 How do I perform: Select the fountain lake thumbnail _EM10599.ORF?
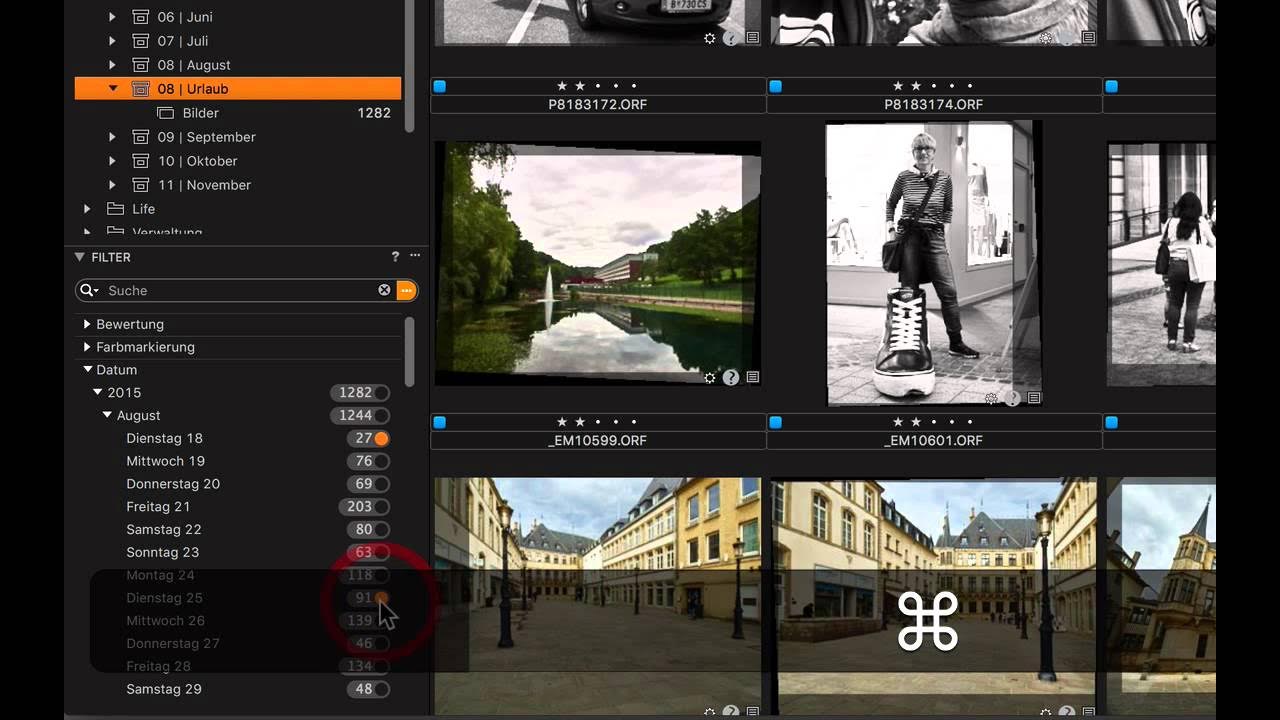[x=598, y=263]
